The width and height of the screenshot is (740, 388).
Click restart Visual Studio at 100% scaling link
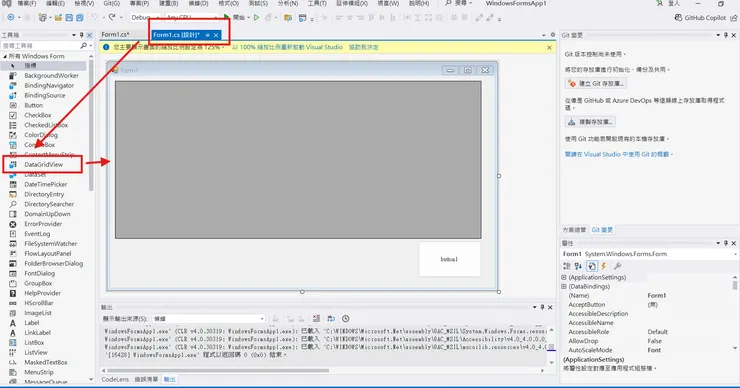point(287,47)
